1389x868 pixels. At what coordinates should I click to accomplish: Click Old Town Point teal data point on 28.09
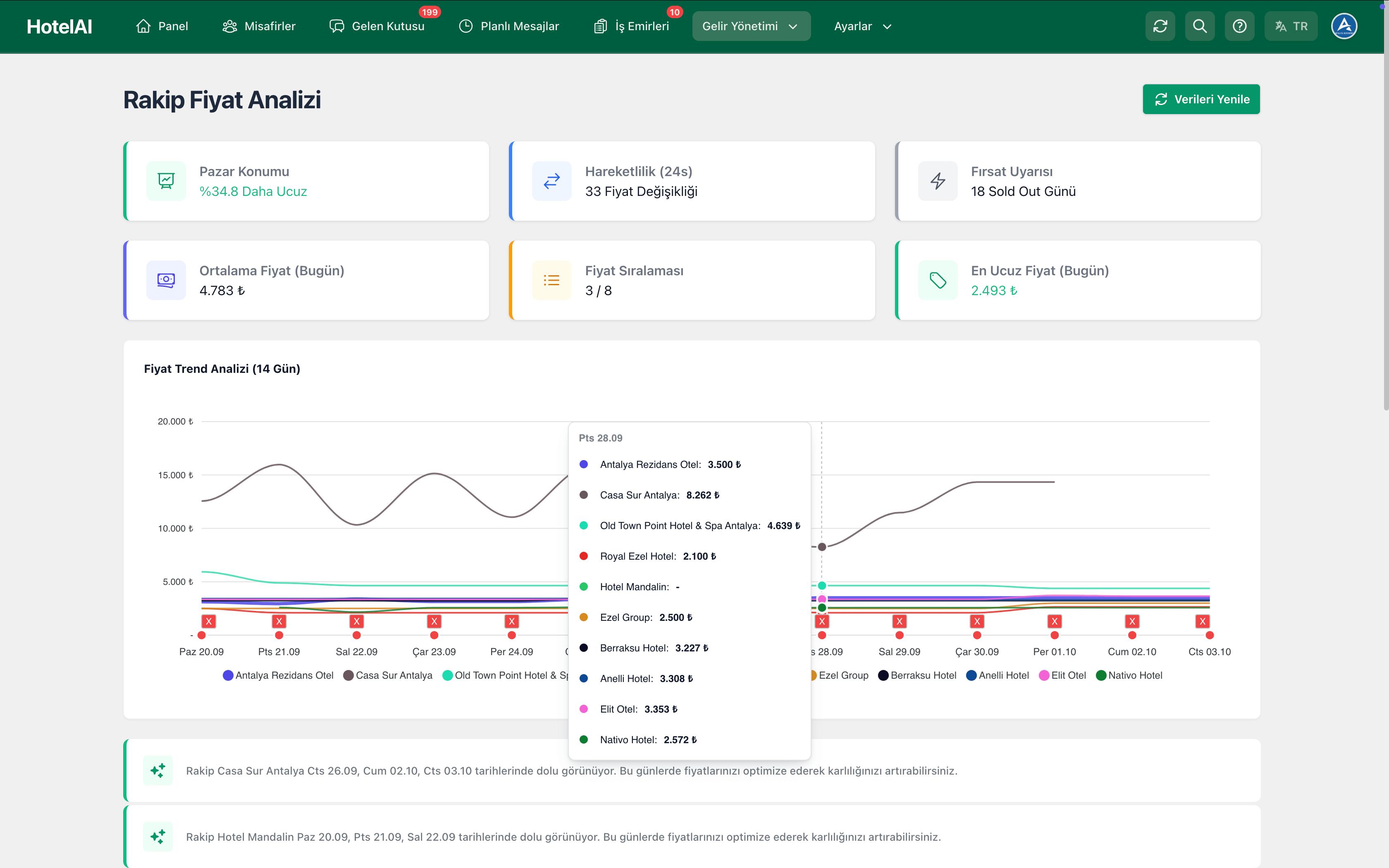822,586
